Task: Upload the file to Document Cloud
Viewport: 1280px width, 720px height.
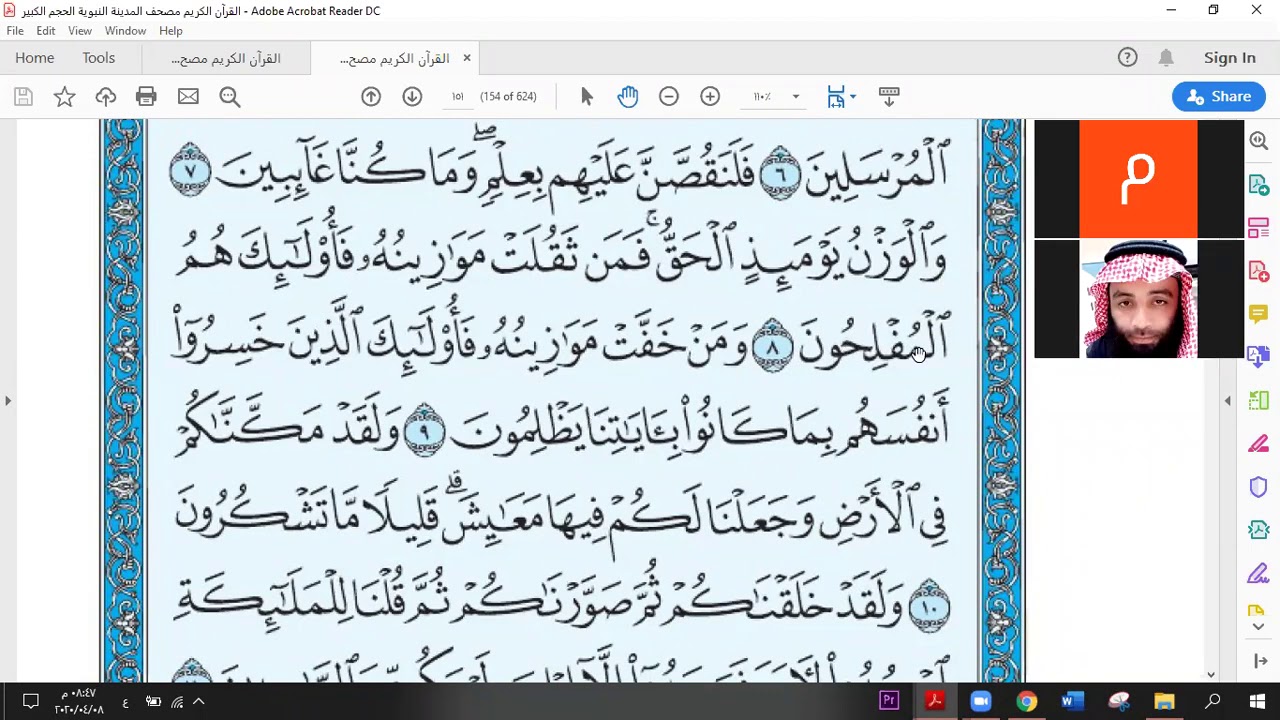Action: coord(106,97)
